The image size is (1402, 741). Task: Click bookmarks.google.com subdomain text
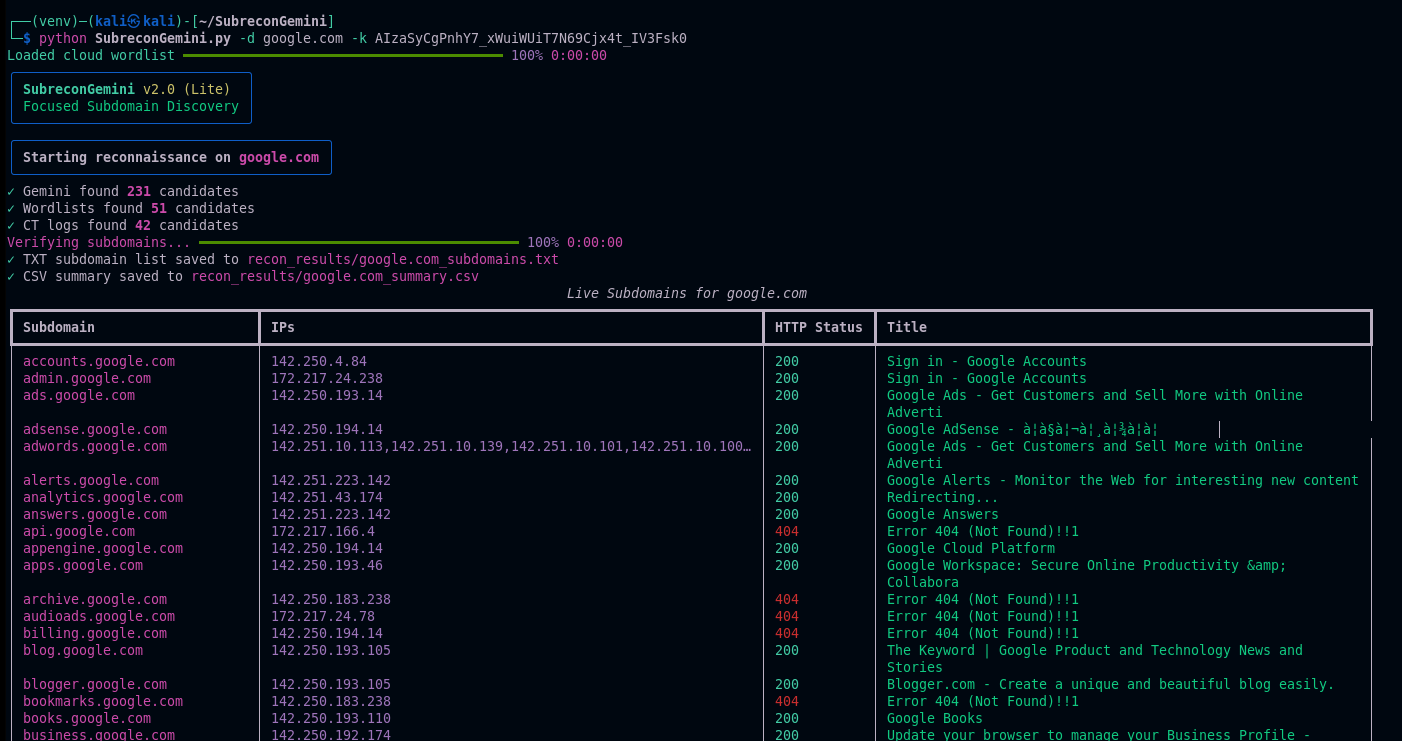tap(103, 701)
